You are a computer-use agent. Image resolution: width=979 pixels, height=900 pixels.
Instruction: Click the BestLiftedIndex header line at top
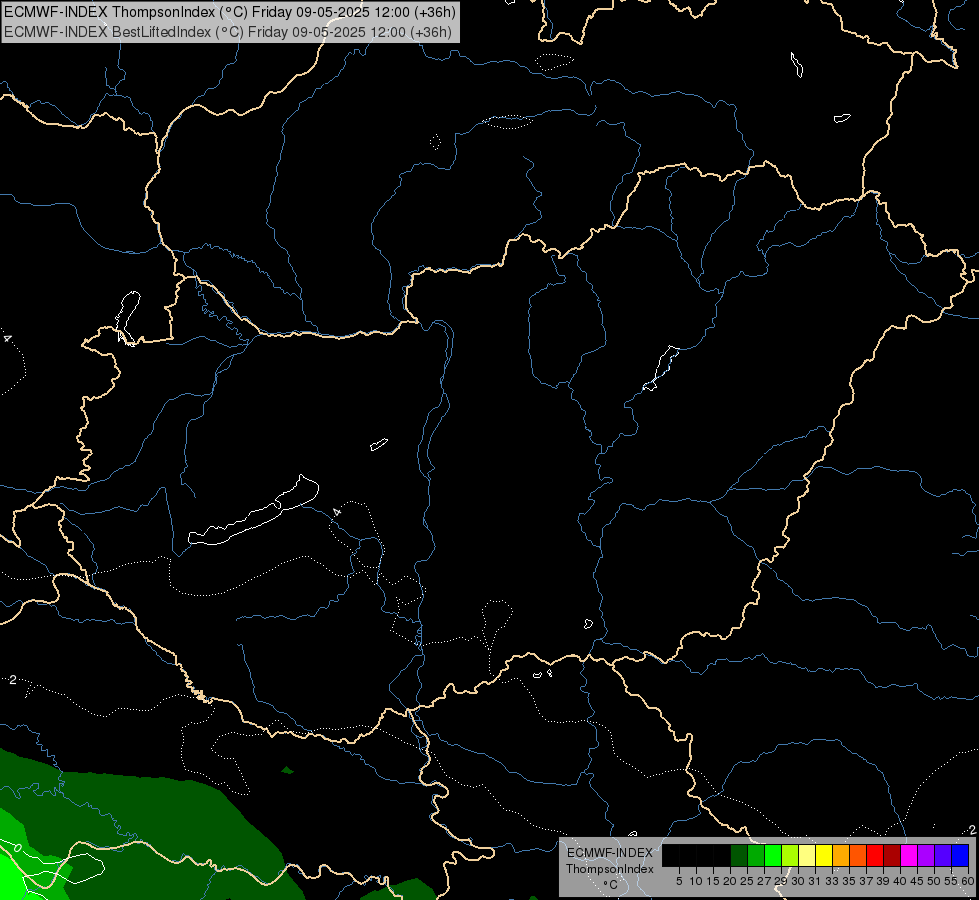pyautogui.click(x=228, y=32)
